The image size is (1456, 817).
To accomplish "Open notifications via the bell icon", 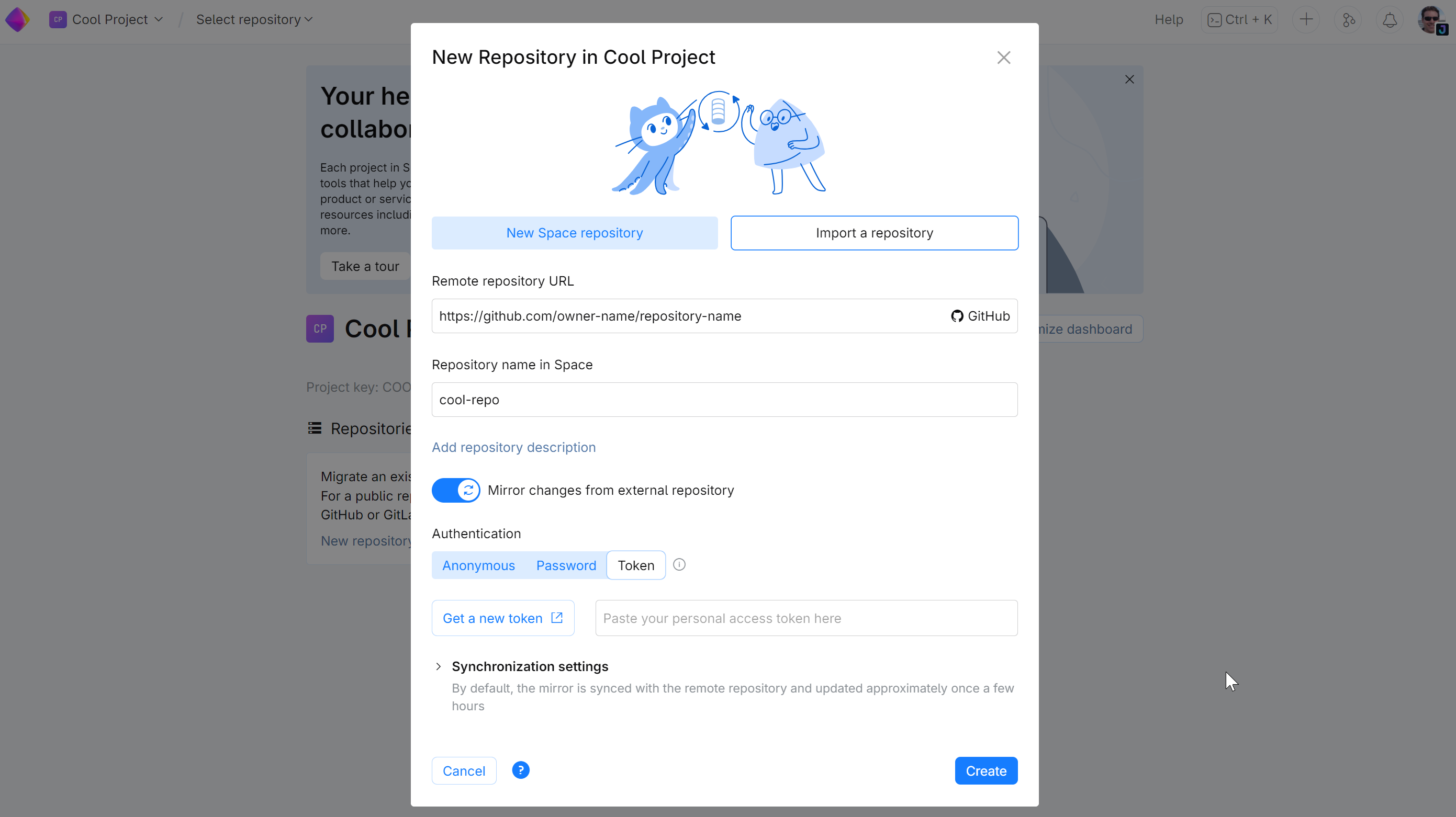I will pyautogui.click(x=1390, y=19).
